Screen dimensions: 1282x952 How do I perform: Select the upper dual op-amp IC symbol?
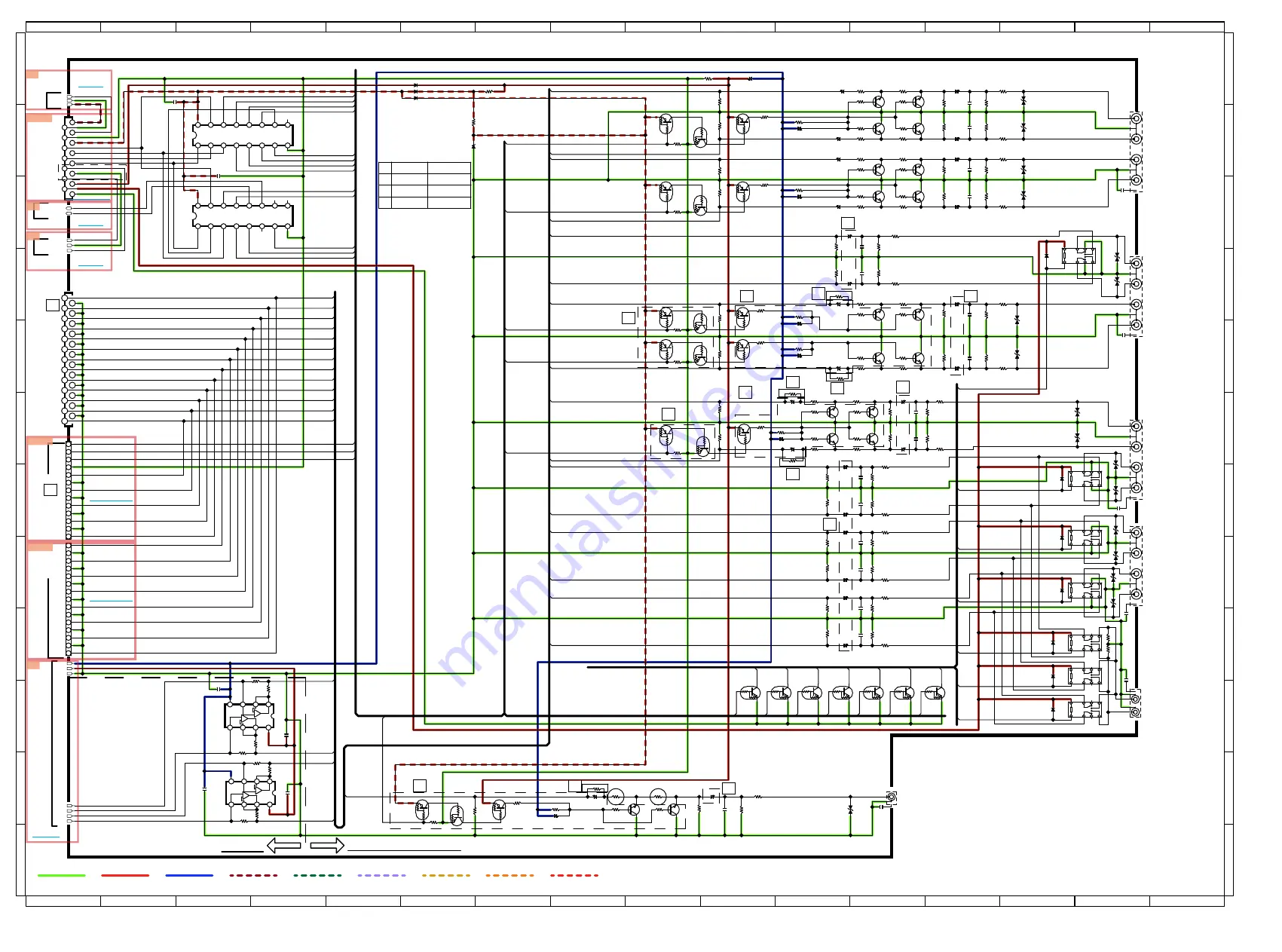pyautogui.click(x=249, y=716)
